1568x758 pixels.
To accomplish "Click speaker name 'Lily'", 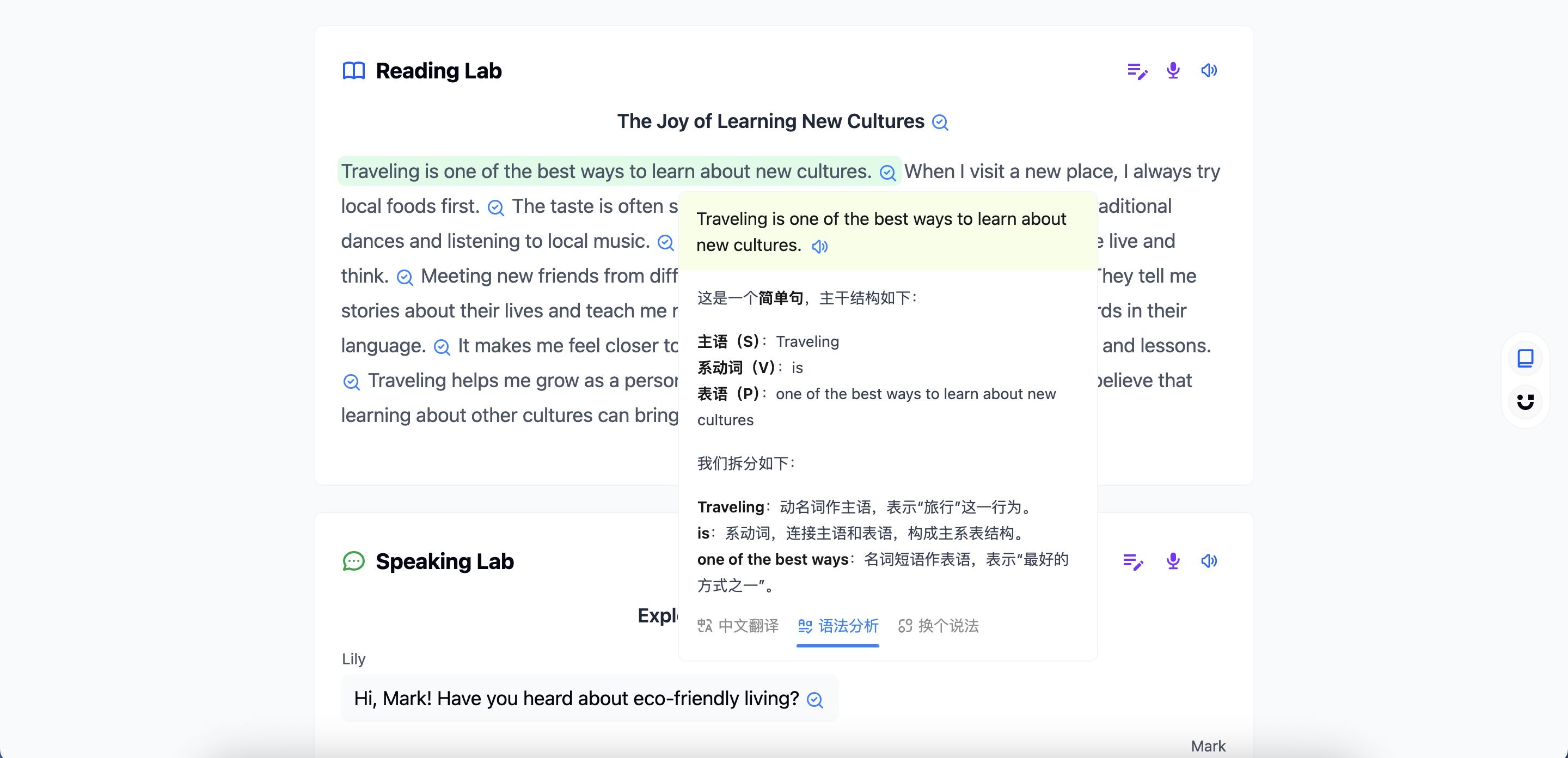I will click(353, 659).
